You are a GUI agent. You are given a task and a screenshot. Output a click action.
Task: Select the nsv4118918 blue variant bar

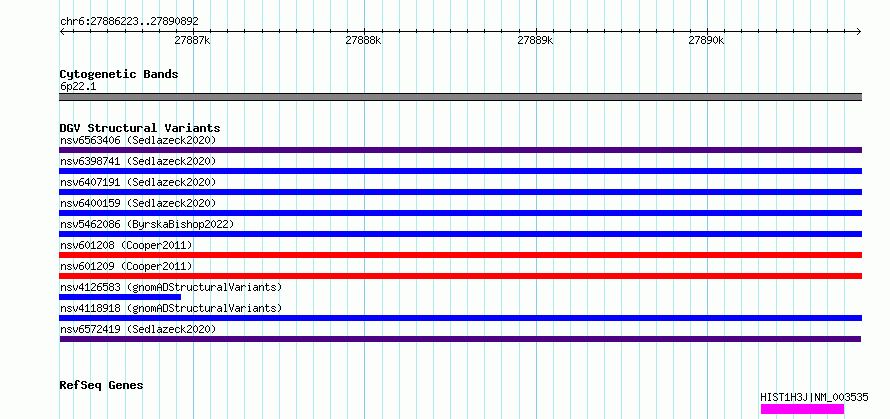tap(460, 318)
